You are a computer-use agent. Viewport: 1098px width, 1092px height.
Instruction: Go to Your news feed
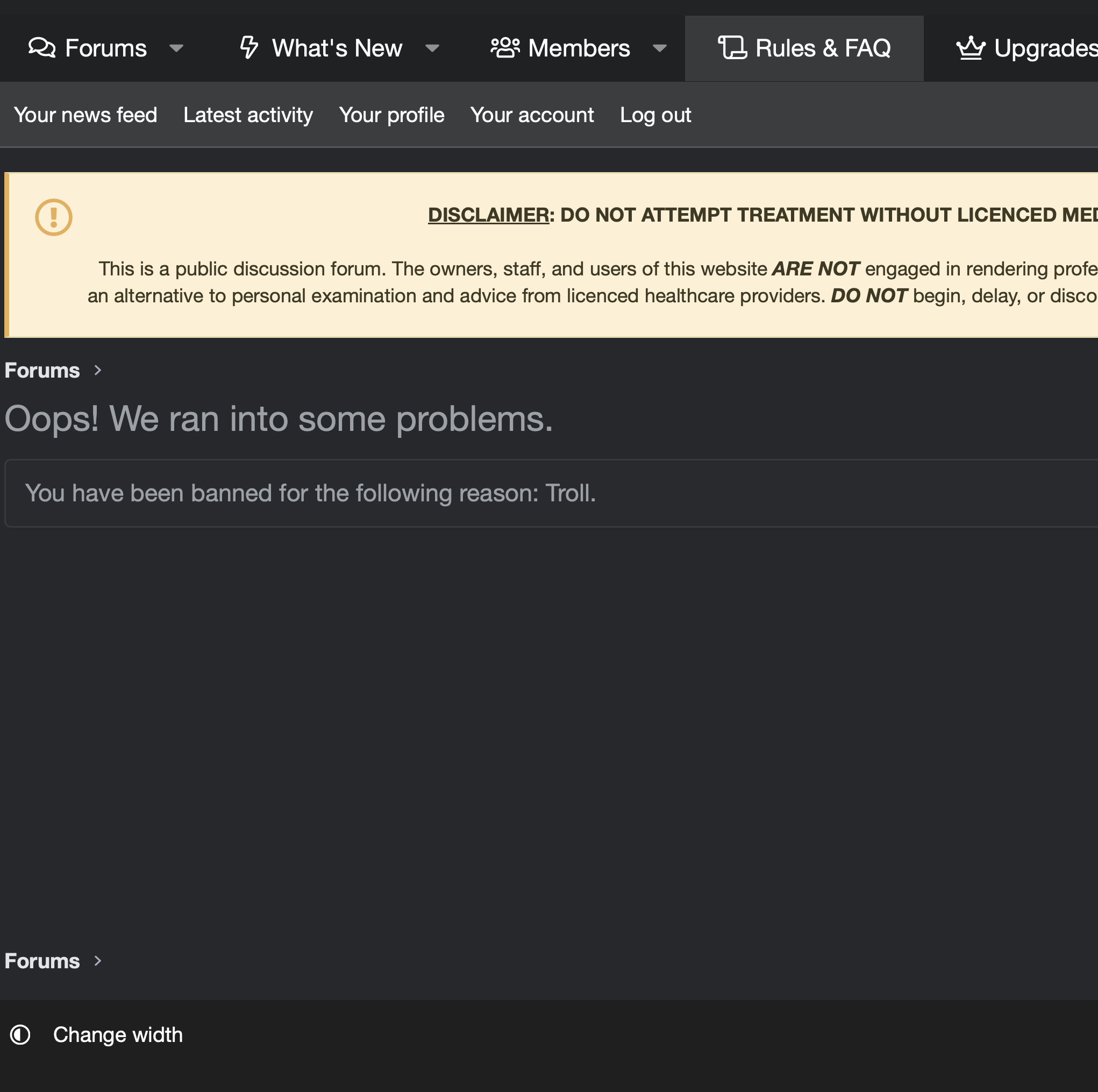(x=85, y=115)
